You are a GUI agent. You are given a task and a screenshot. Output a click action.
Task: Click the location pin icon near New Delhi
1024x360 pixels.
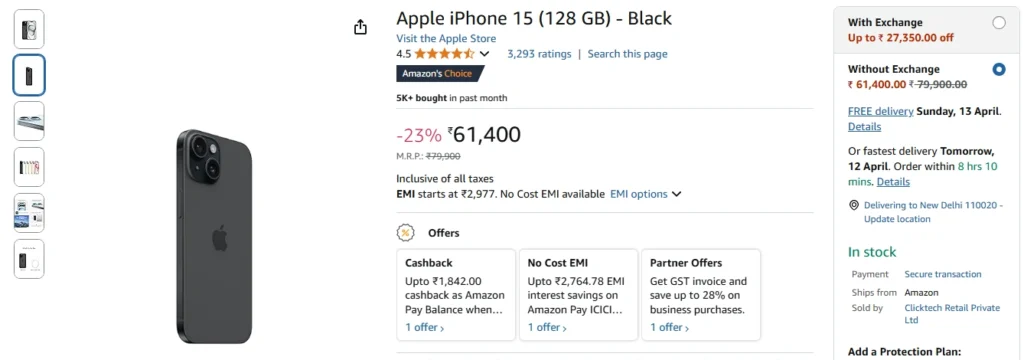coord(854,205)
